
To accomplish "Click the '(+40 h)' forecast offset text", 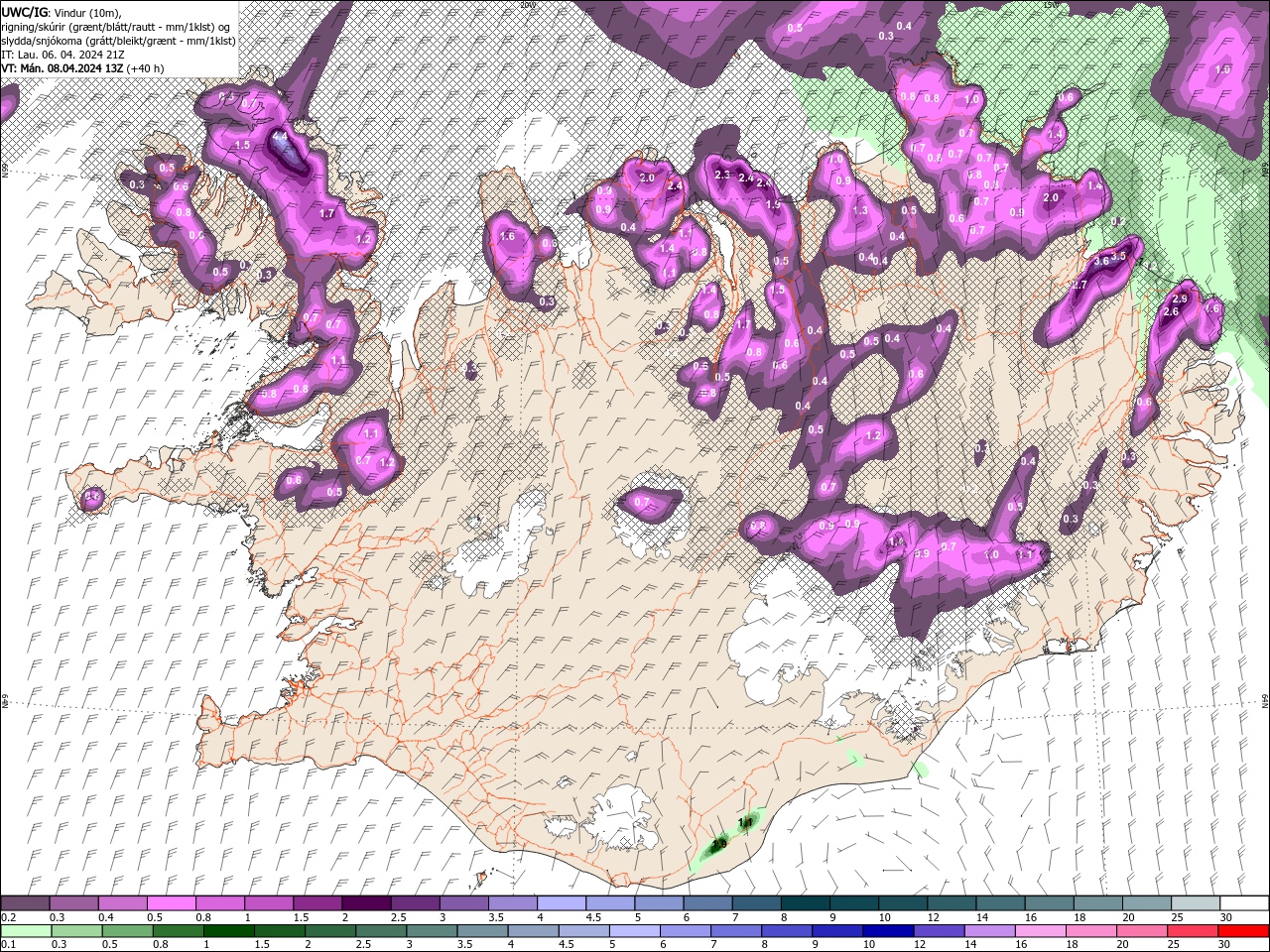I will click(x=145, y=68).
